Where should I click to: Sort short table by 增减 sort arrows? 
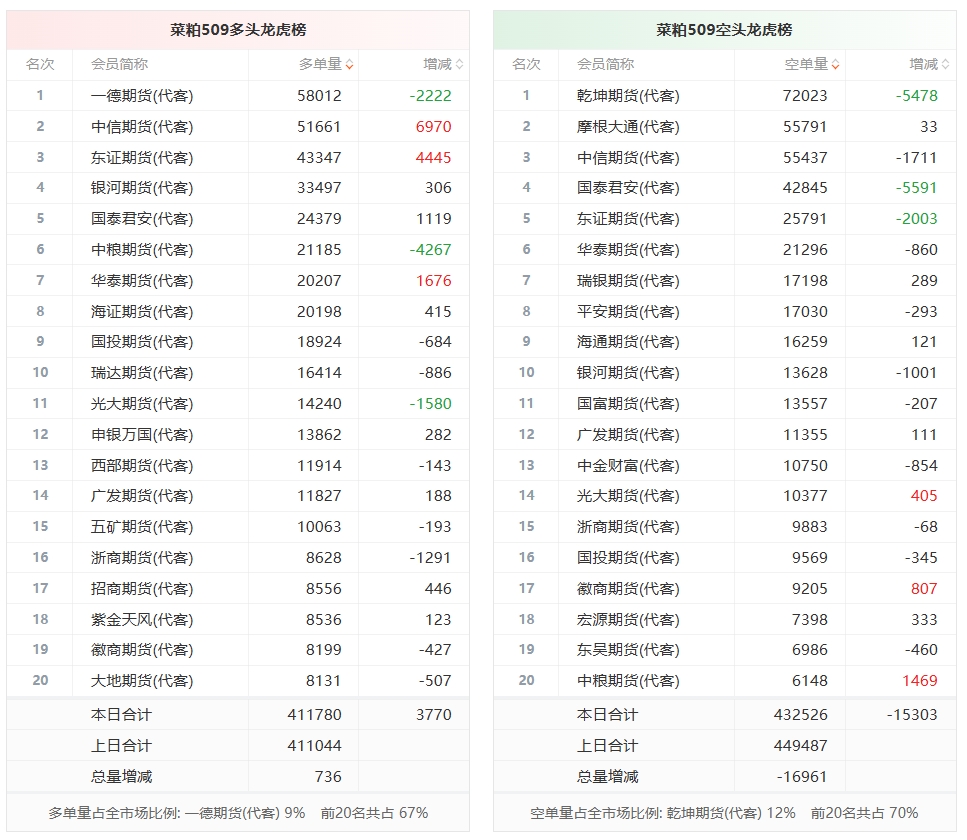click(x=945, y=64)
